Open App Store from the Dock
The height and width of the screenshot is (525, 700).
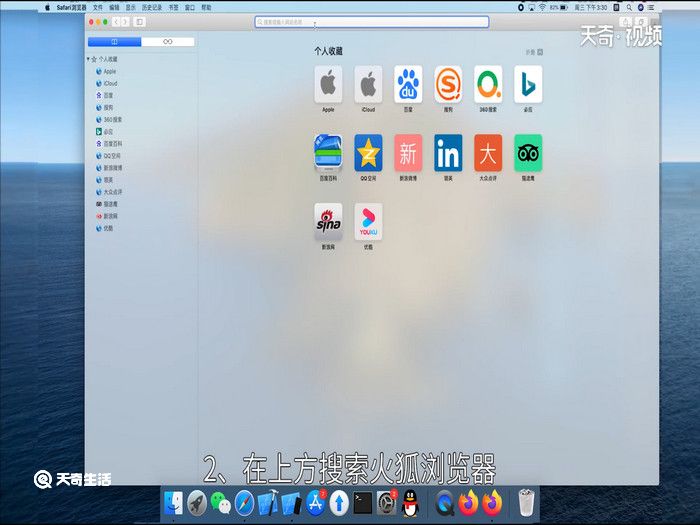coord(316,503)
